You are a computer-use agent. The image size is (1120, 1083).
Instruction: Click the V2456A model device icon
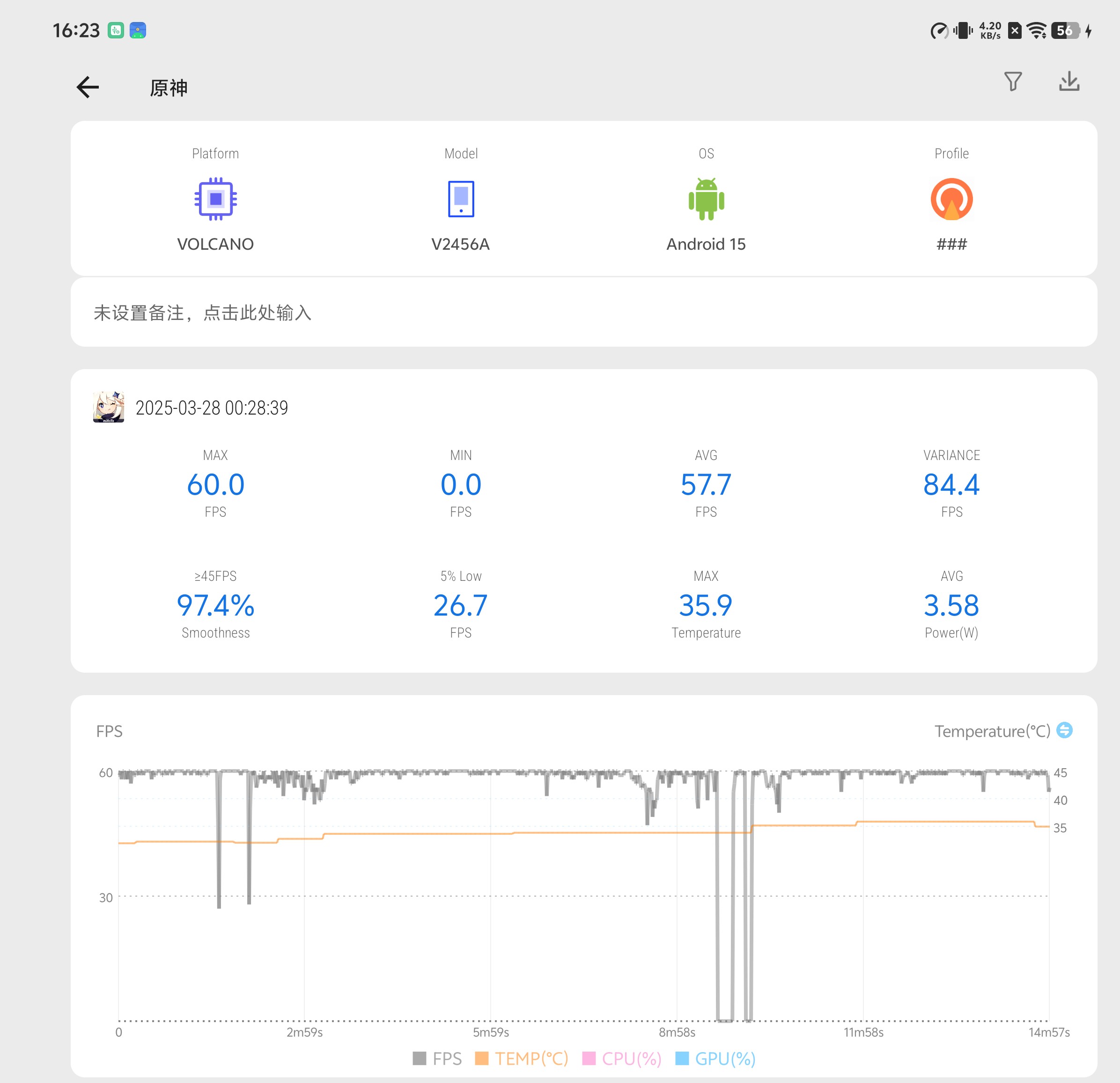tap(461, 199)
